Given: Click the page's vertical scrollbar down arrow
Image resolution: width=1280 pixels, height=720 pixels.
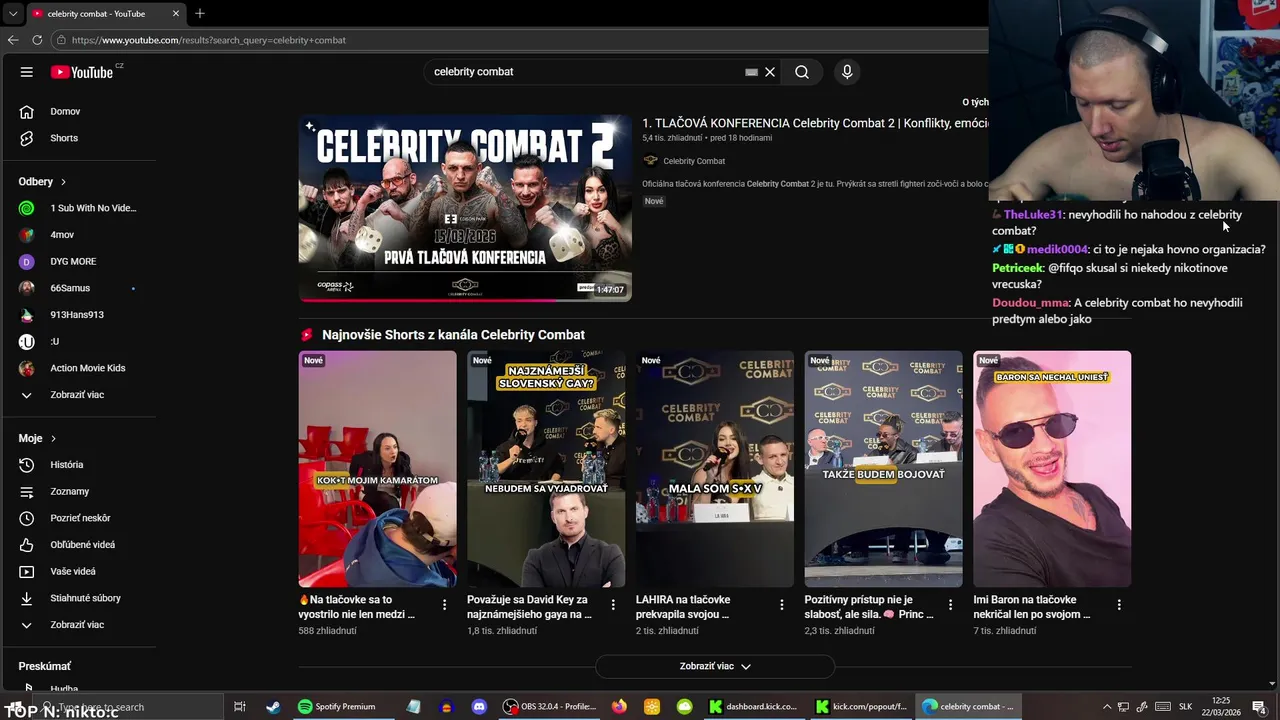Looking at the screenshot, I should [1272, 685].
